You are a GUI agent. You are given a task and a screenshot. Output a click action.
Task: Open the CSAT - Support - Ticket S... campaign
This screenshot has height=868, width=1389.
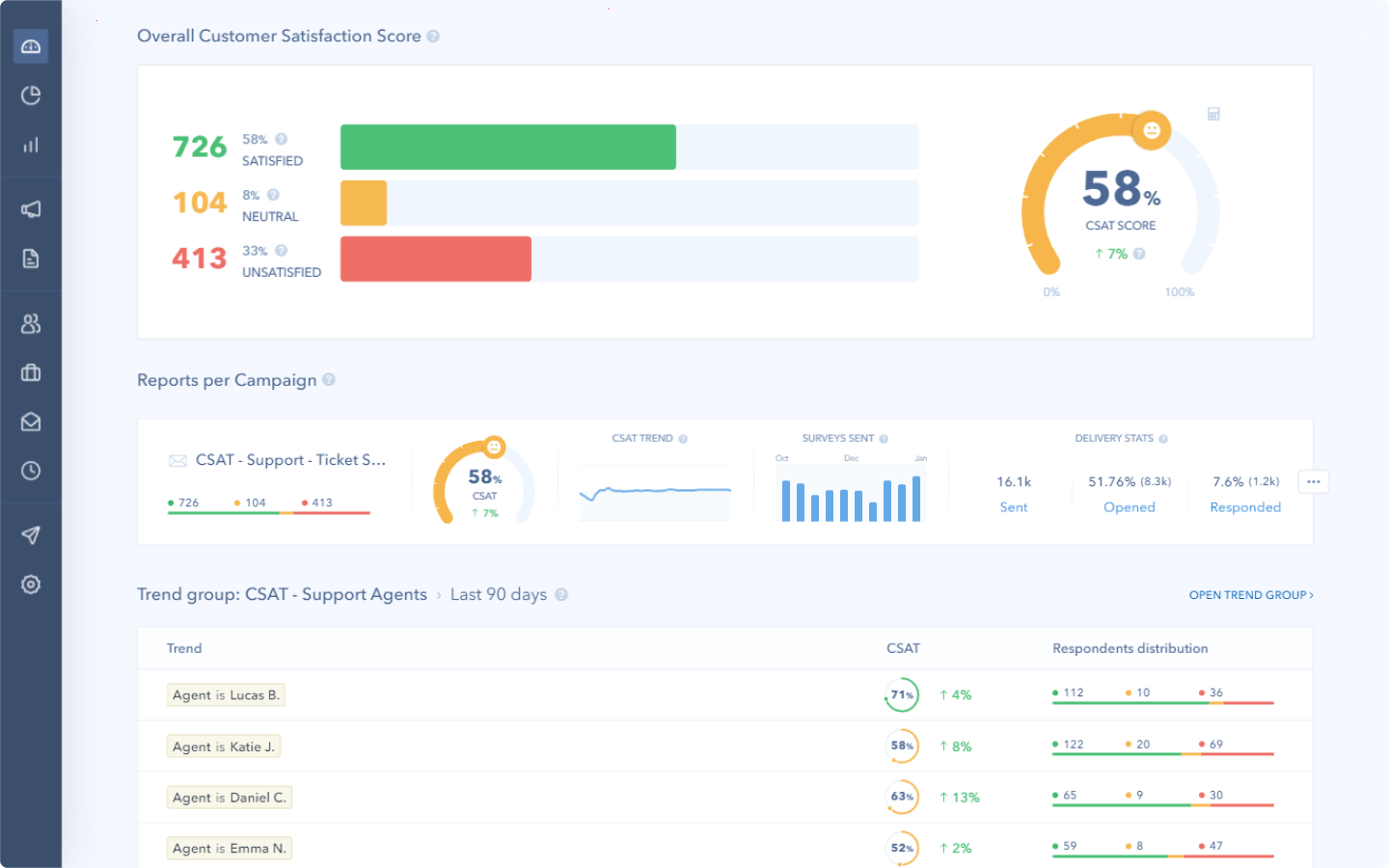pyautogui.click(x=290, y=460)
